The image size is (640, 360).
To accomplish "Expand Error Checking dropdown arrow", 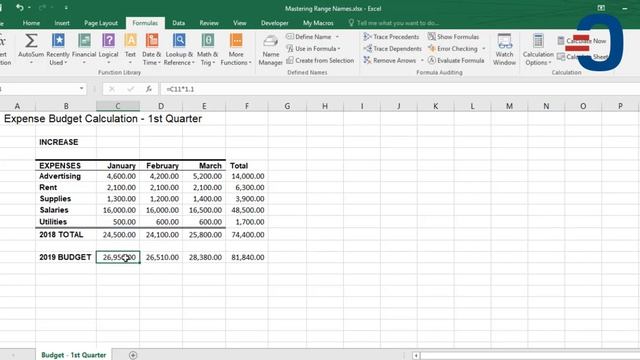I will coord(484,49).
